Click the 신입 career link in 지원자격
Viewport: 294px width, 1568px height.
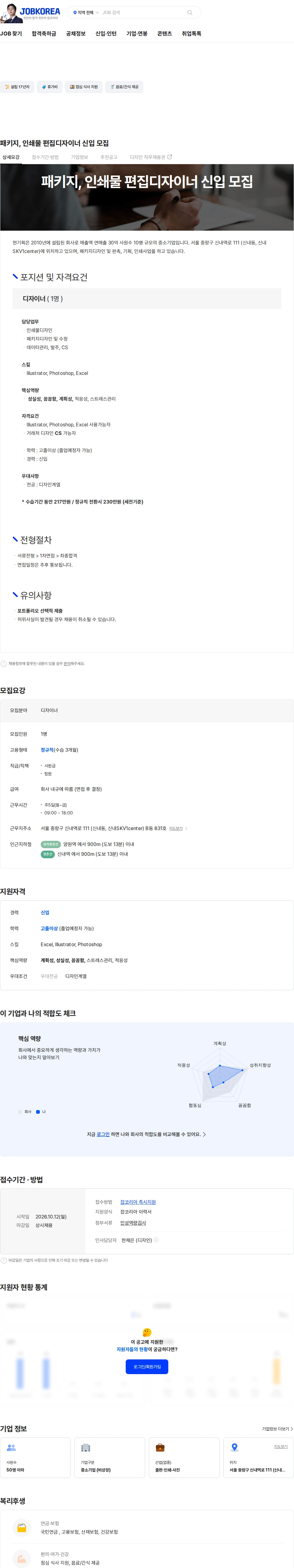45,912
